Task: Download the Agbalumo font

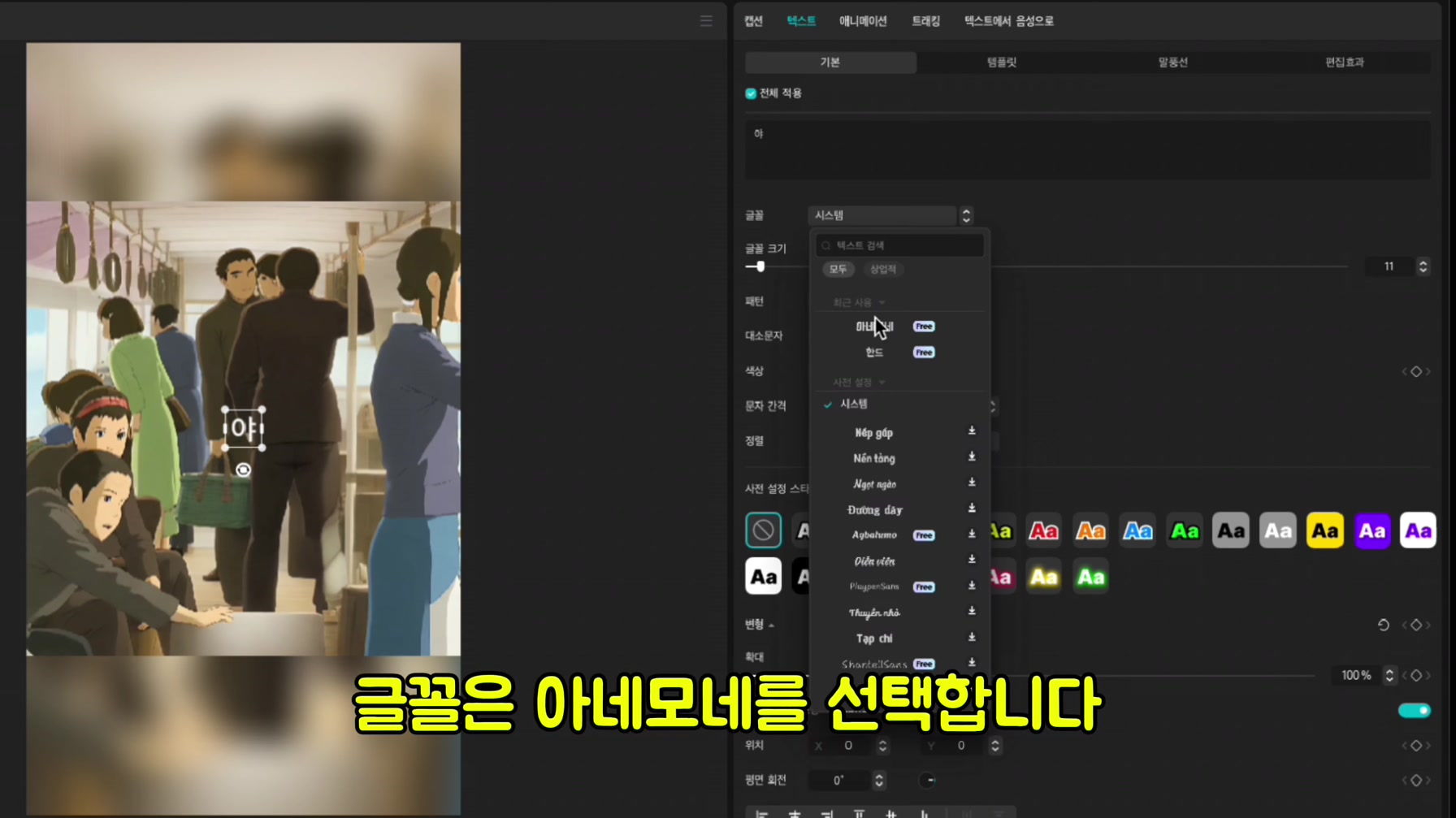Action: 972,535
